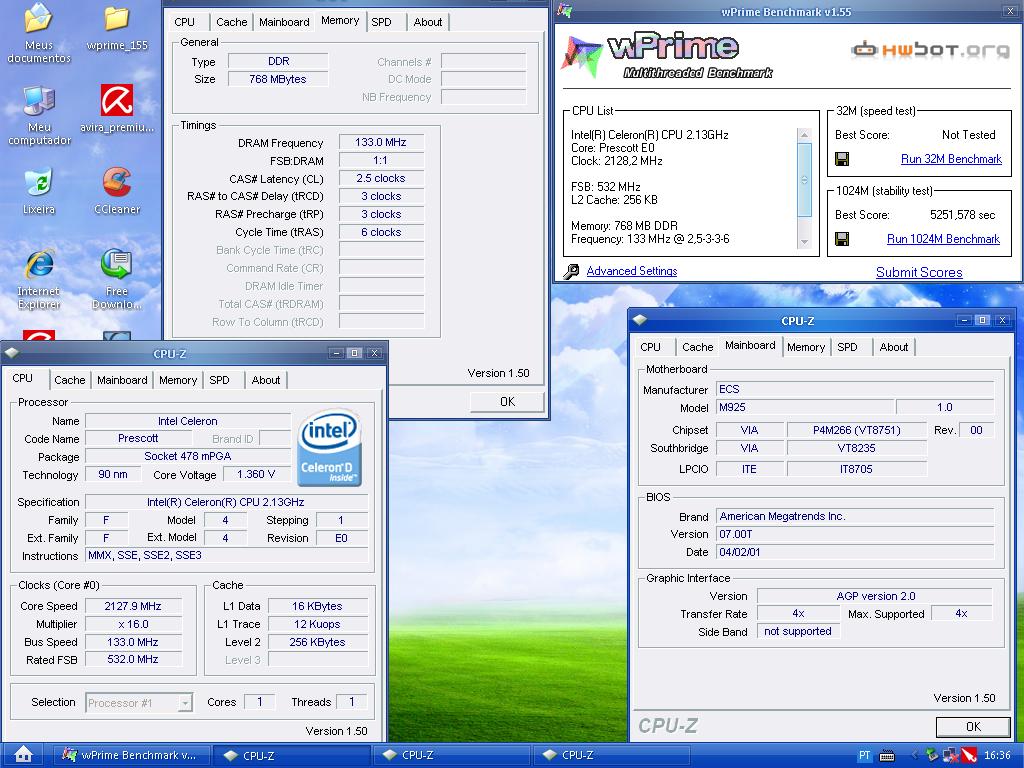Click the Core Voltage 1.360 V field
Screen dimensions: 1024x768
[x=256, y=474]
